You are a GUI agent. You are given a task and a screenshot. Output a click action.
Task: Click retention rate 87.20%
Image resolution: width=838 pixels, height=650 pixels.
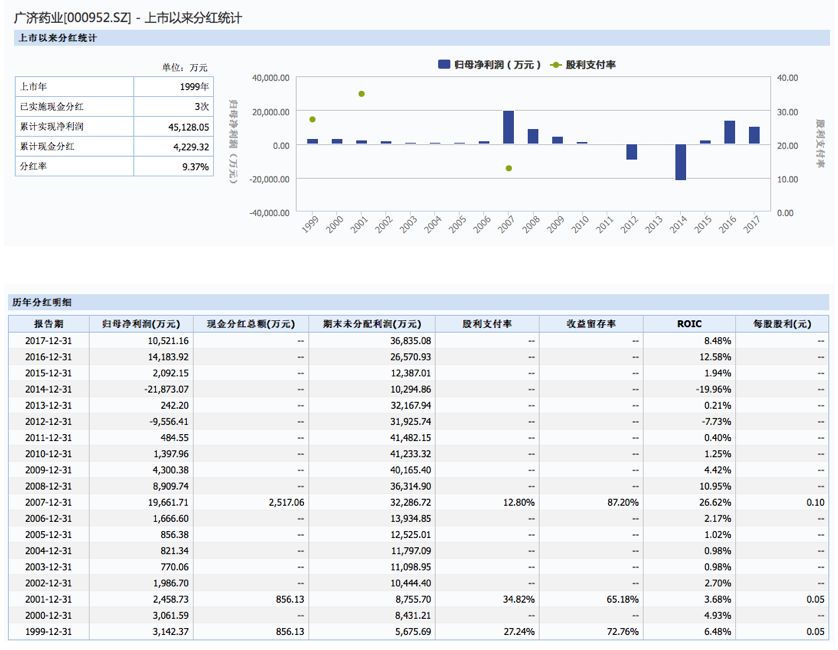tap(623, 502)
